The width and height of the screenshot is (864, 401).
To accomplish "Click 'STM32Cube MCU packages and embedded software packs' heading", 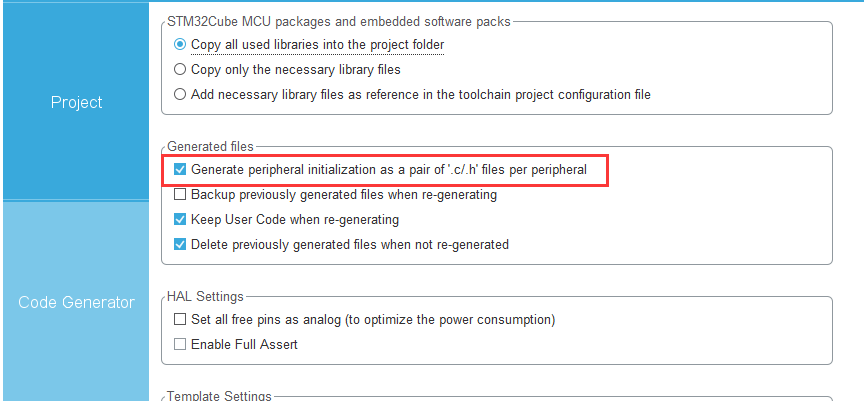I will point(338,22).
